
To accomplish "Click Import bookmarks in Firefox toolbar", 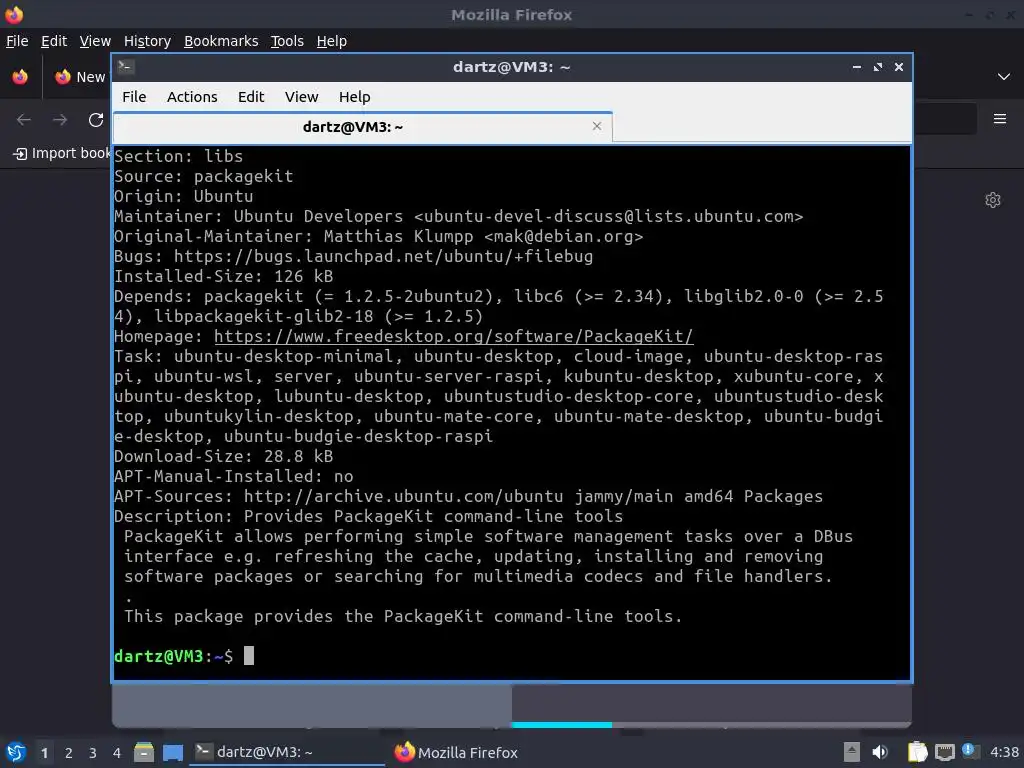I will pos(62,153).
